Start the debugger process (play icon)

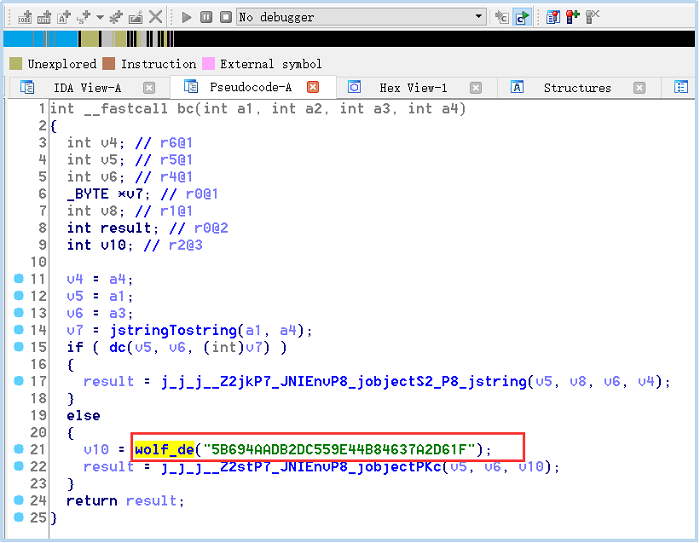coord(187,17)
